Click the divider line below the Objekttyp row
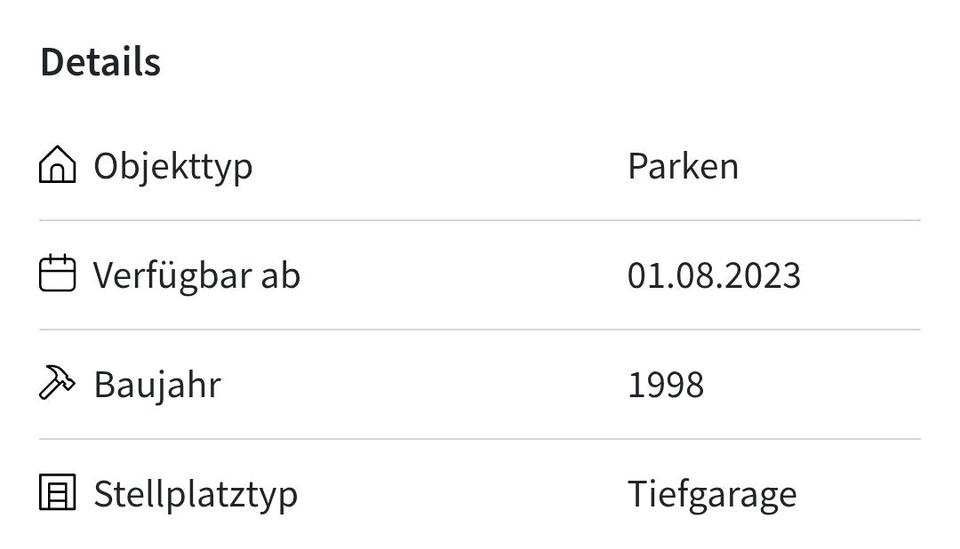The width and height of the screenshot is (960, 549). tap(480, 220)
